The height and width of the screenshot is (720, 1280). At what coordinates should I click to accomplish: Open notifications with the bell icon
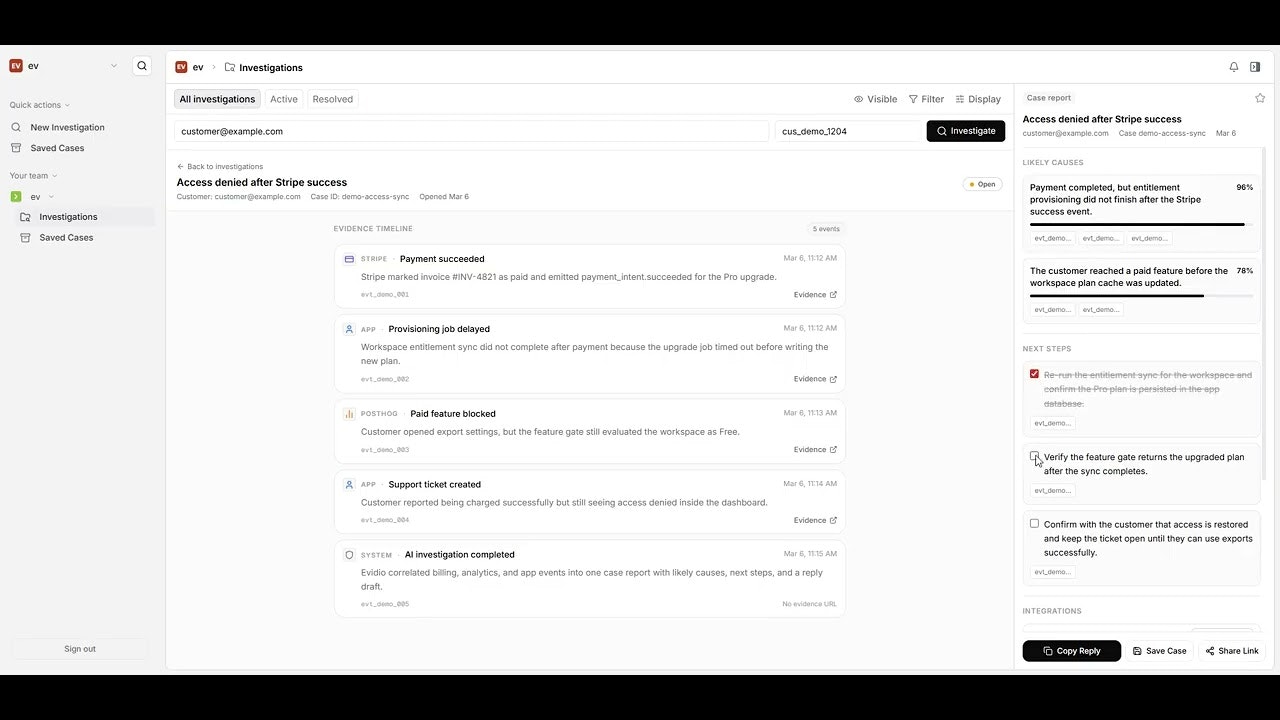(1233, 66)
